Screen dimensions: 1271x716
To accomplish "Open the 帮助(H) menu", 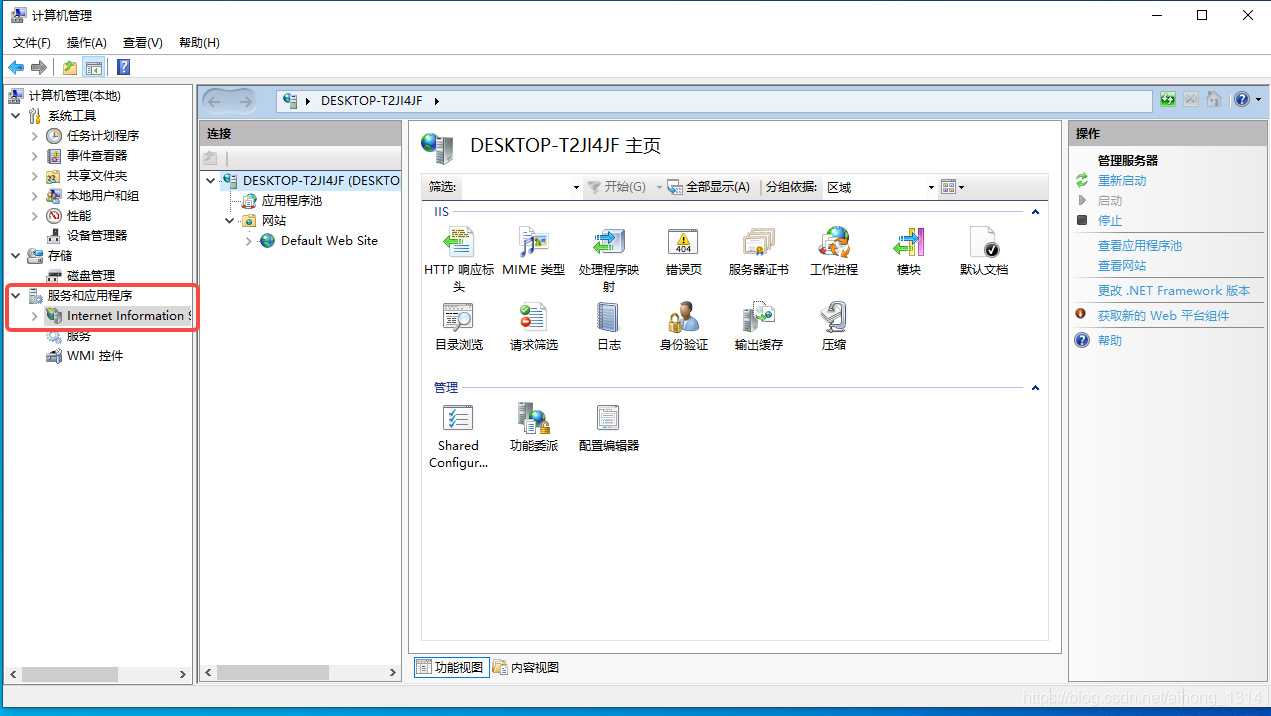I will pos(199,43).
